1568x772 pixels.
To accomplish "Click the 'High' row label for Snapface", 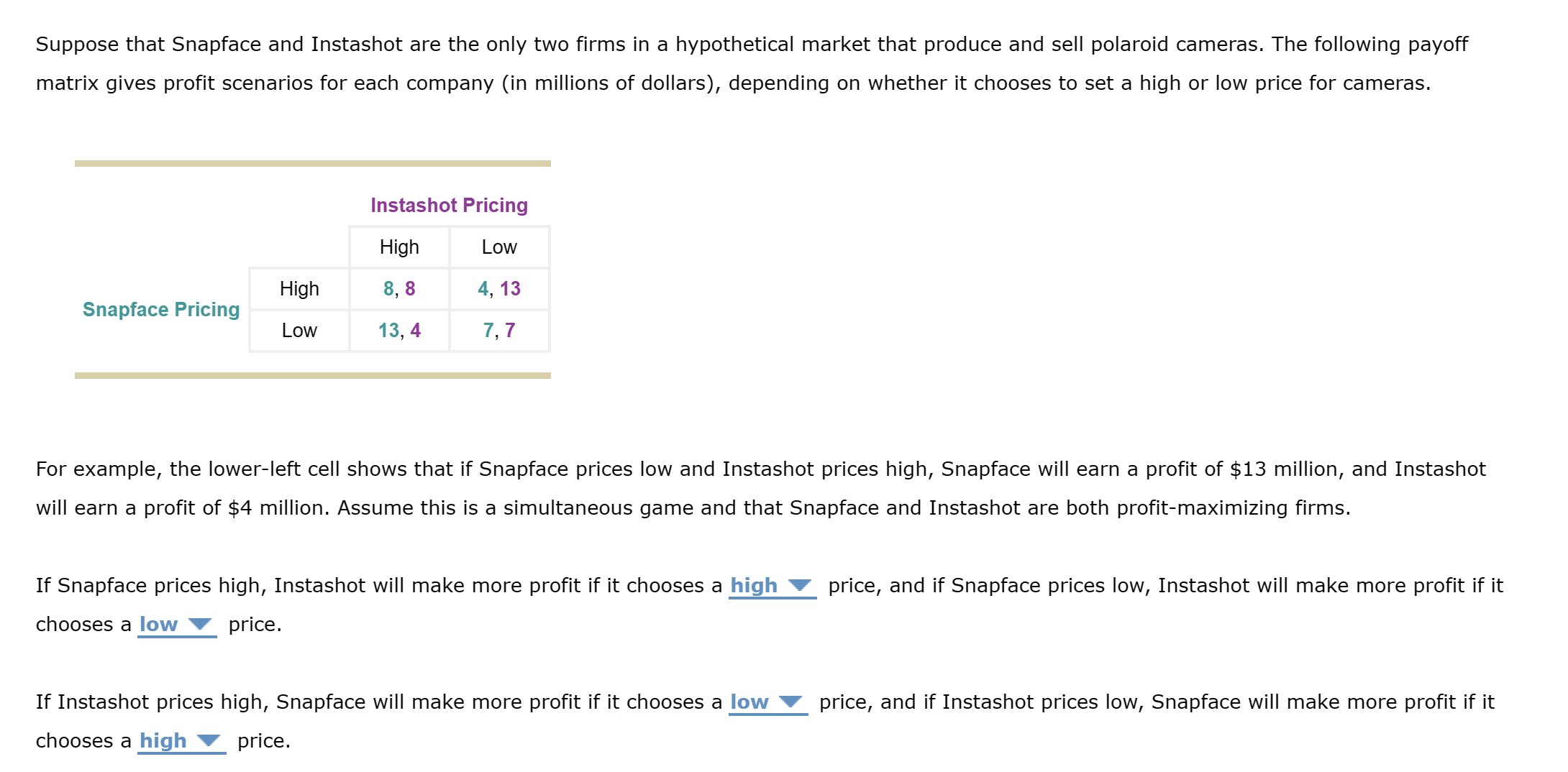I will coord(298,288).
